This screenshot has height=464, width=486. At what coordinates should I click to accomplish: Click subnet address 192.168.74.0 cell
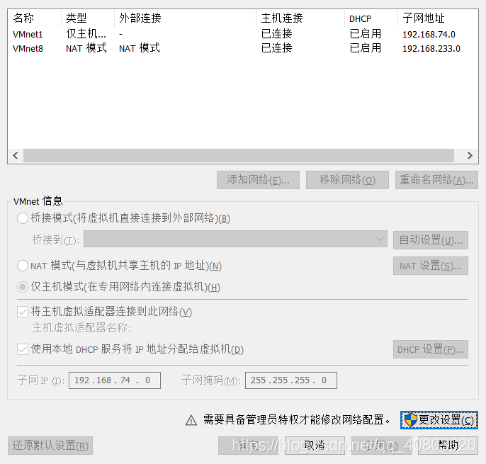[429, 34]
